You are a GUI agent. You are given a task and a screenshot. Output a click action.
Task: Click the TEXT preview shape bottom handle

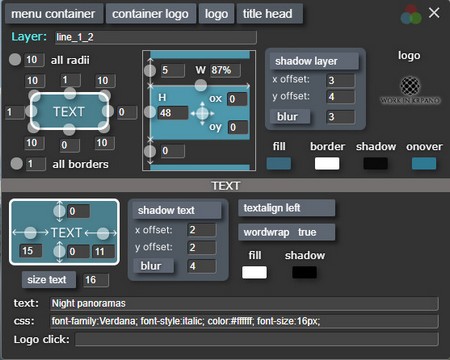pos(69,129)
